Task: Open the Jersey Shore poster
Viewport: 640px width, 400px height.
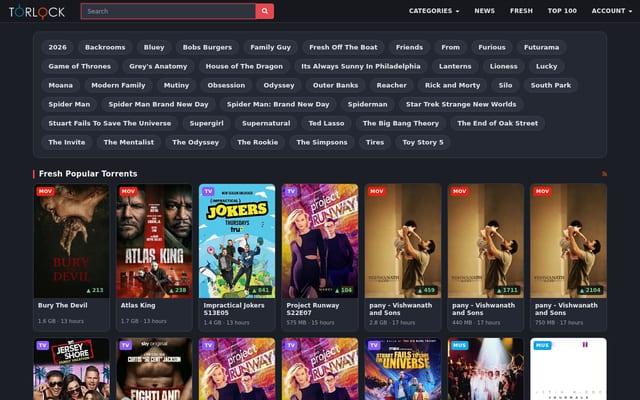Action: [x=71, y=369]
